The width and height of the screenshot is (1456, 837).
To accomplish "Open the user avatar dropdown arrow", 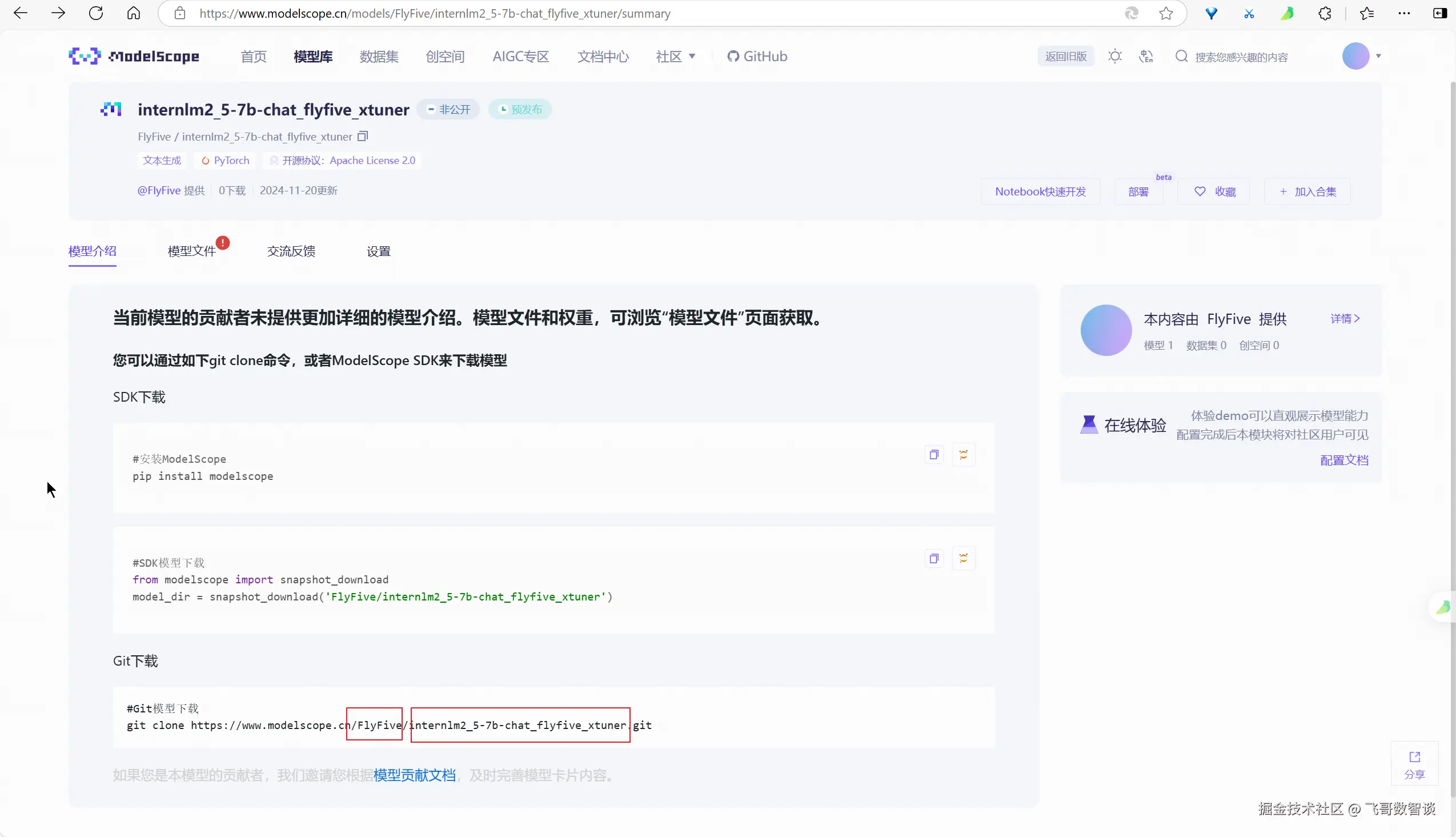I will (x=1378, y=57).
